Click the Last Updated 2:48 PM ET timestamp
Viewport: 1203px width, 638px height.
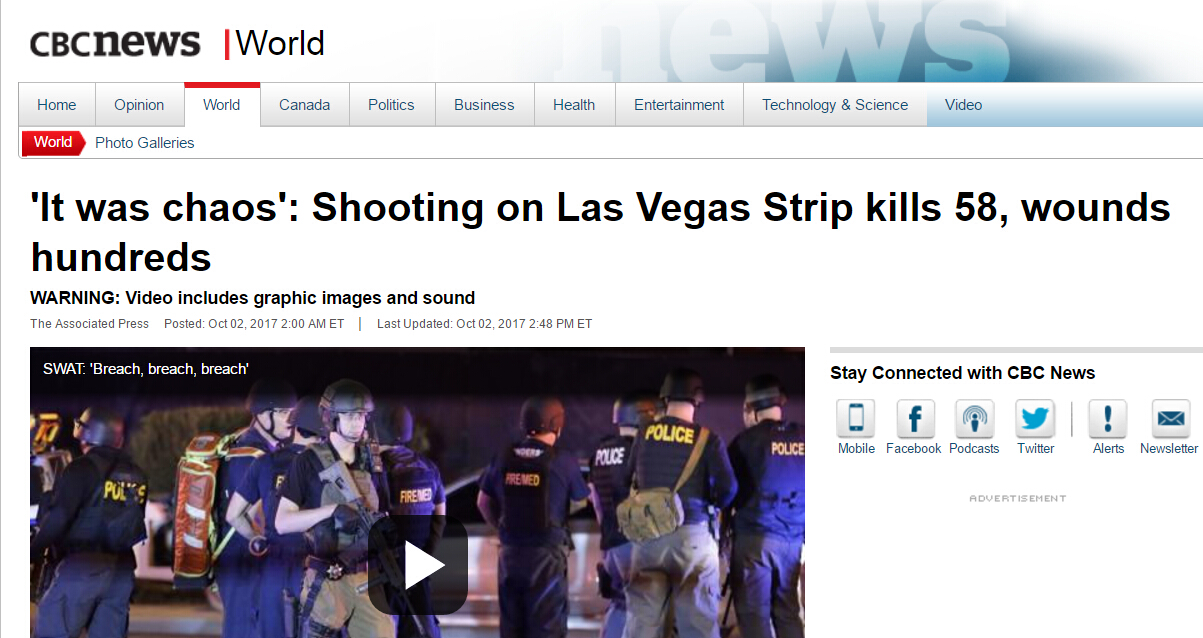(x=485, y=324)
